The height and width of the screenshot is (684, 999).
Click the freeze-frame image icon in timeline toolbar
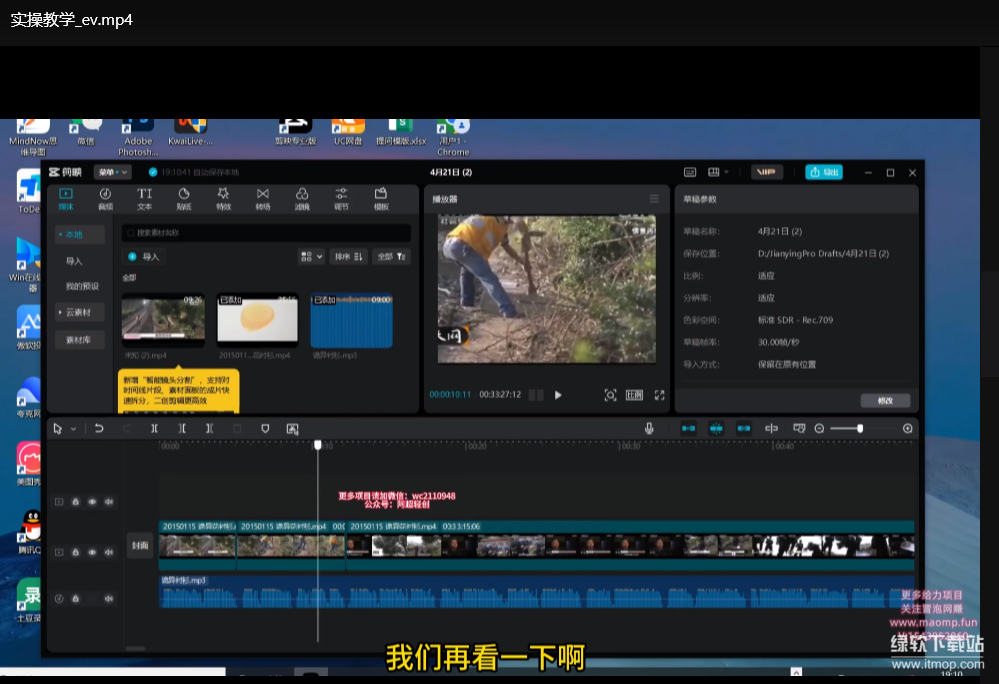292,429
